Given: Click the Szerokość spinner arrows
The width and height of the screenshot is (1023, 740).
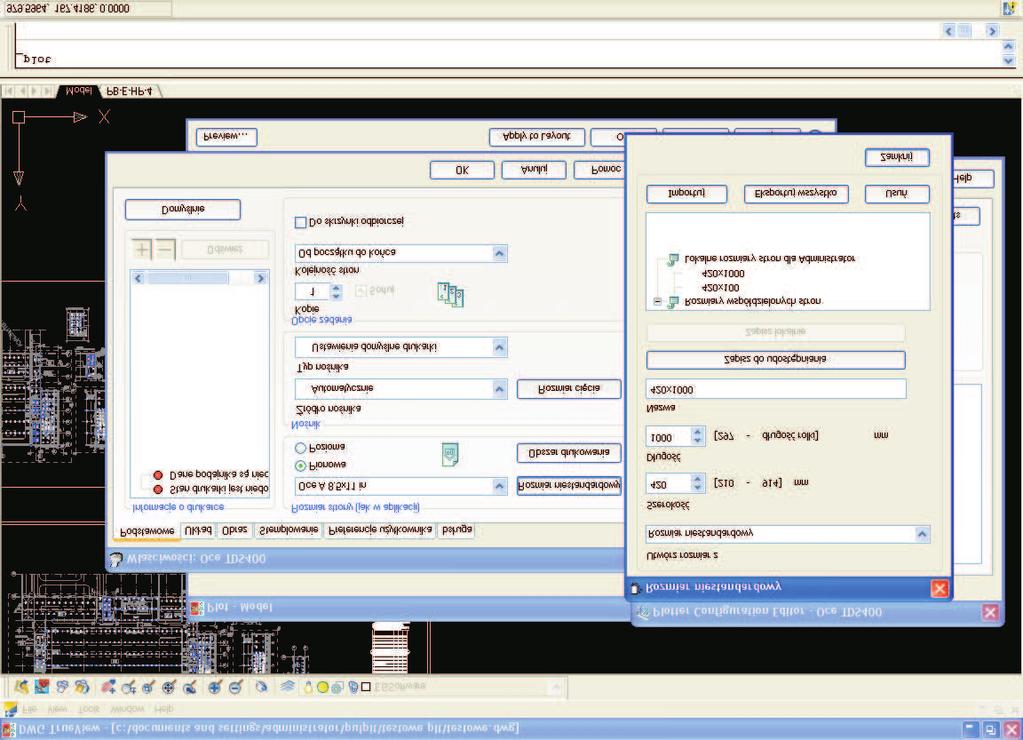Looking at the screenshot, I should point(697,484).
